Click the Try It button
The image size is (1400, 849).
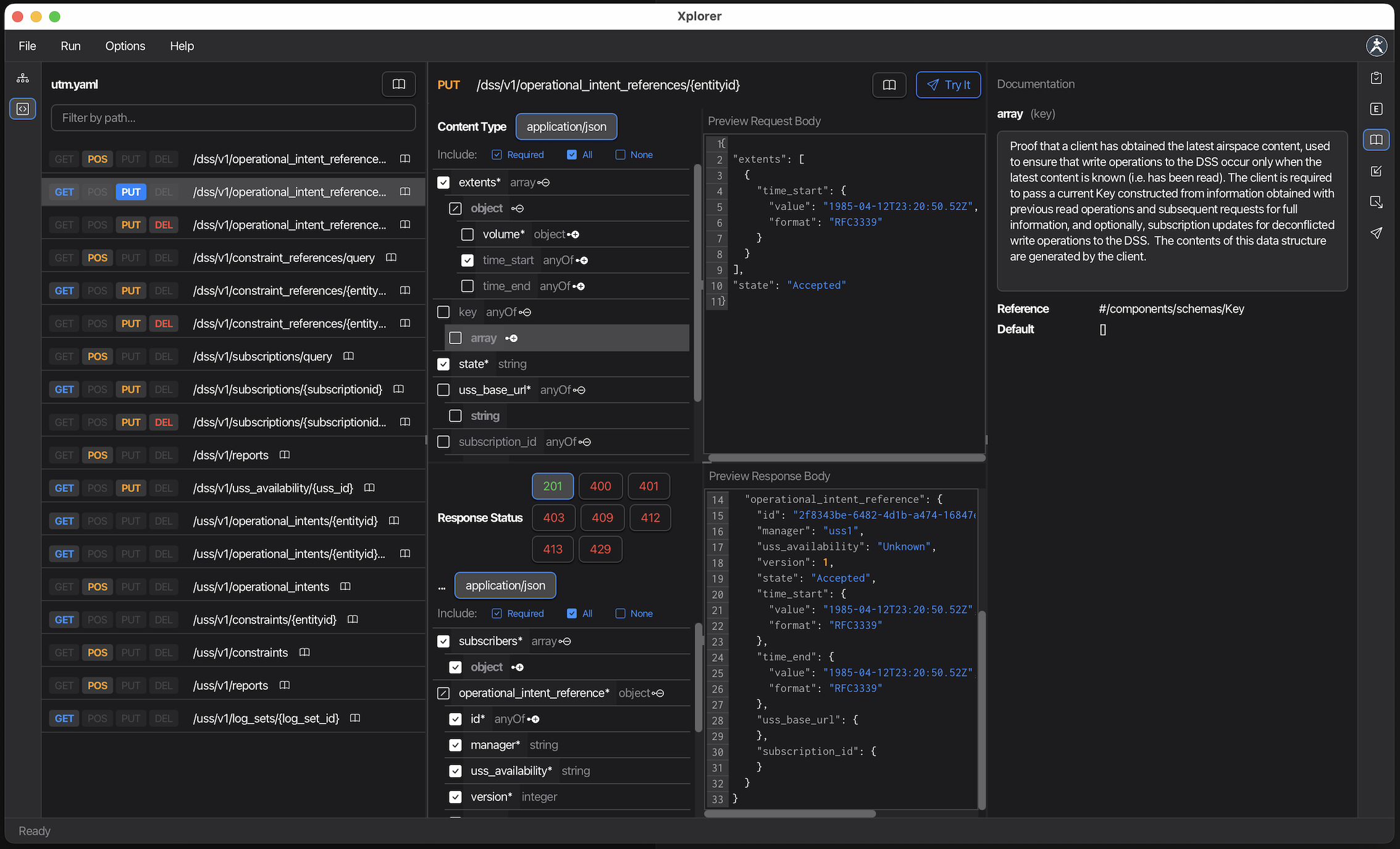point(949,85)
